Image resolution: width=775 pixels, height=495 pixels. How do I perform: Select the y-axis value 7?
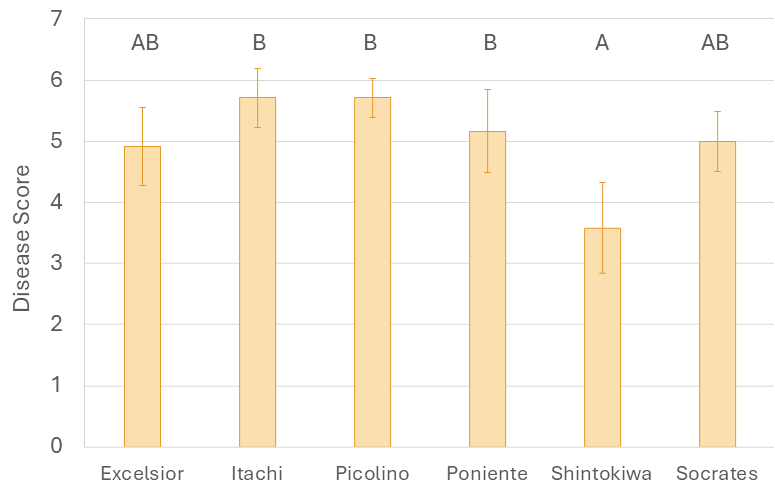click(x=55, y=19)
